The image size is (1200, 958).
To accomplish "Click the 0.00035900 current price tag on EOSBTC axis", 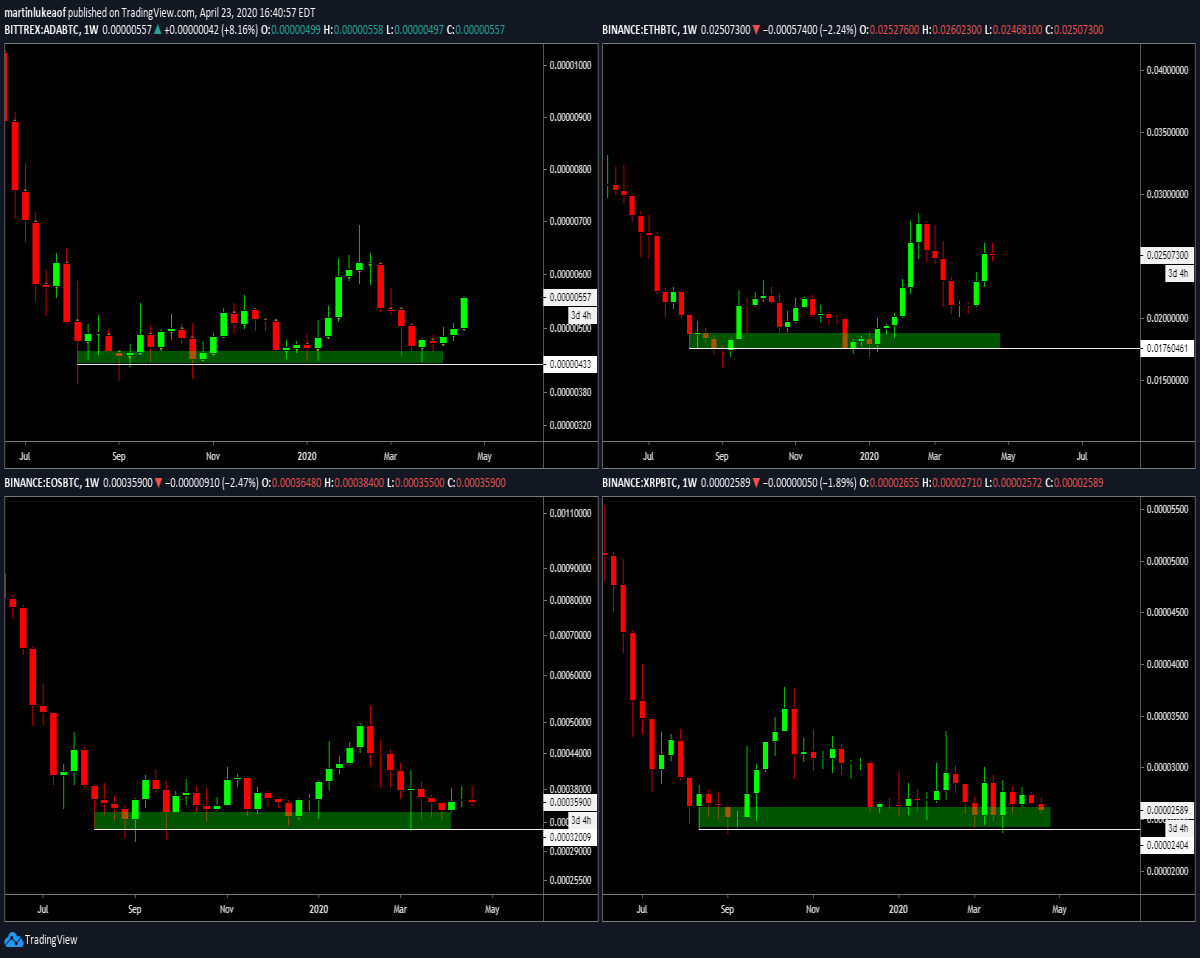I will tap(571, 802).
